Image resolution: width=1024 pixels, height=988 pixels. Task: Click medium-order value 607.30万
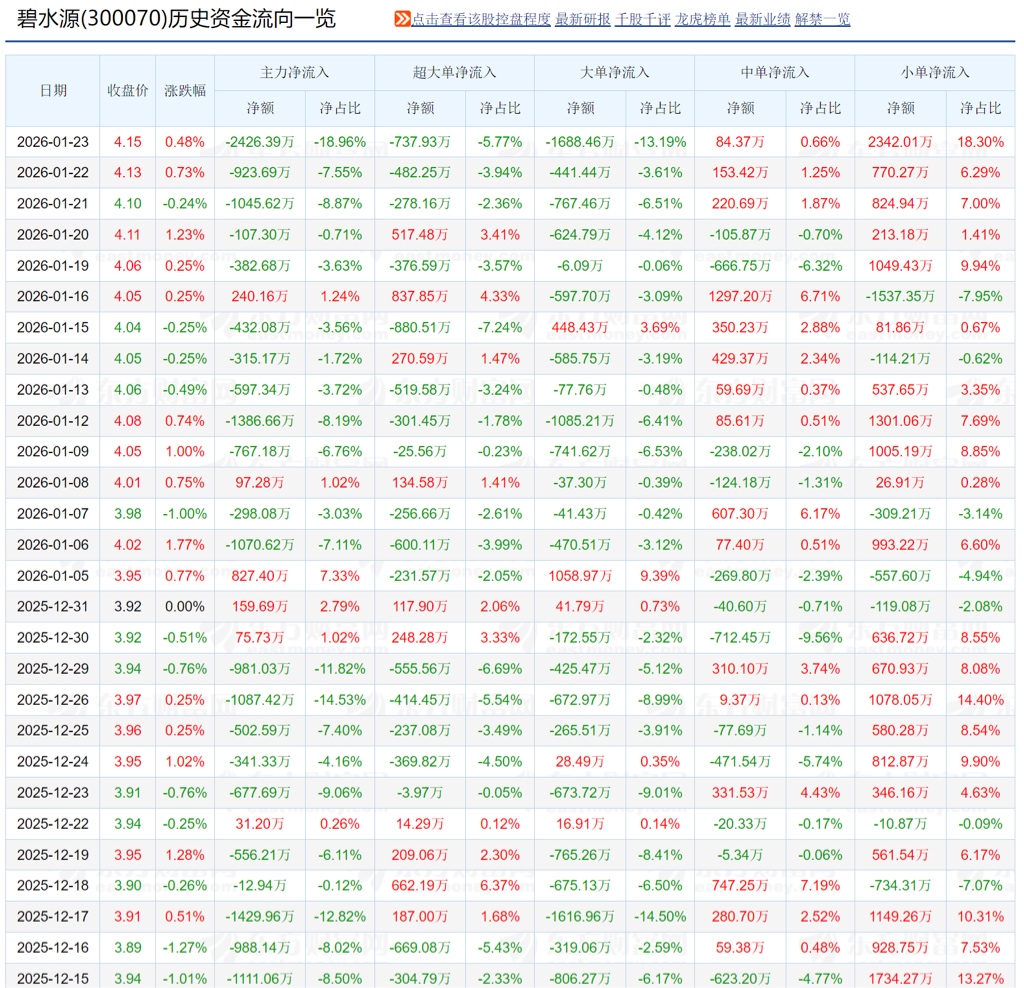741,513
